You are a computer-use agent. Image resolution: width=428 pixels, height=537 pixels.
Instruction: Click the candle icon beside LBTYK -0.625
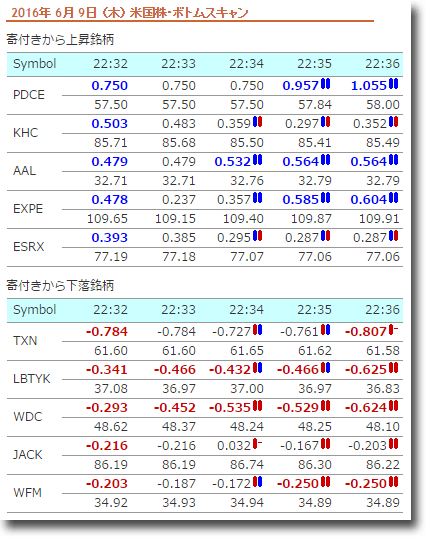(394, 368)
